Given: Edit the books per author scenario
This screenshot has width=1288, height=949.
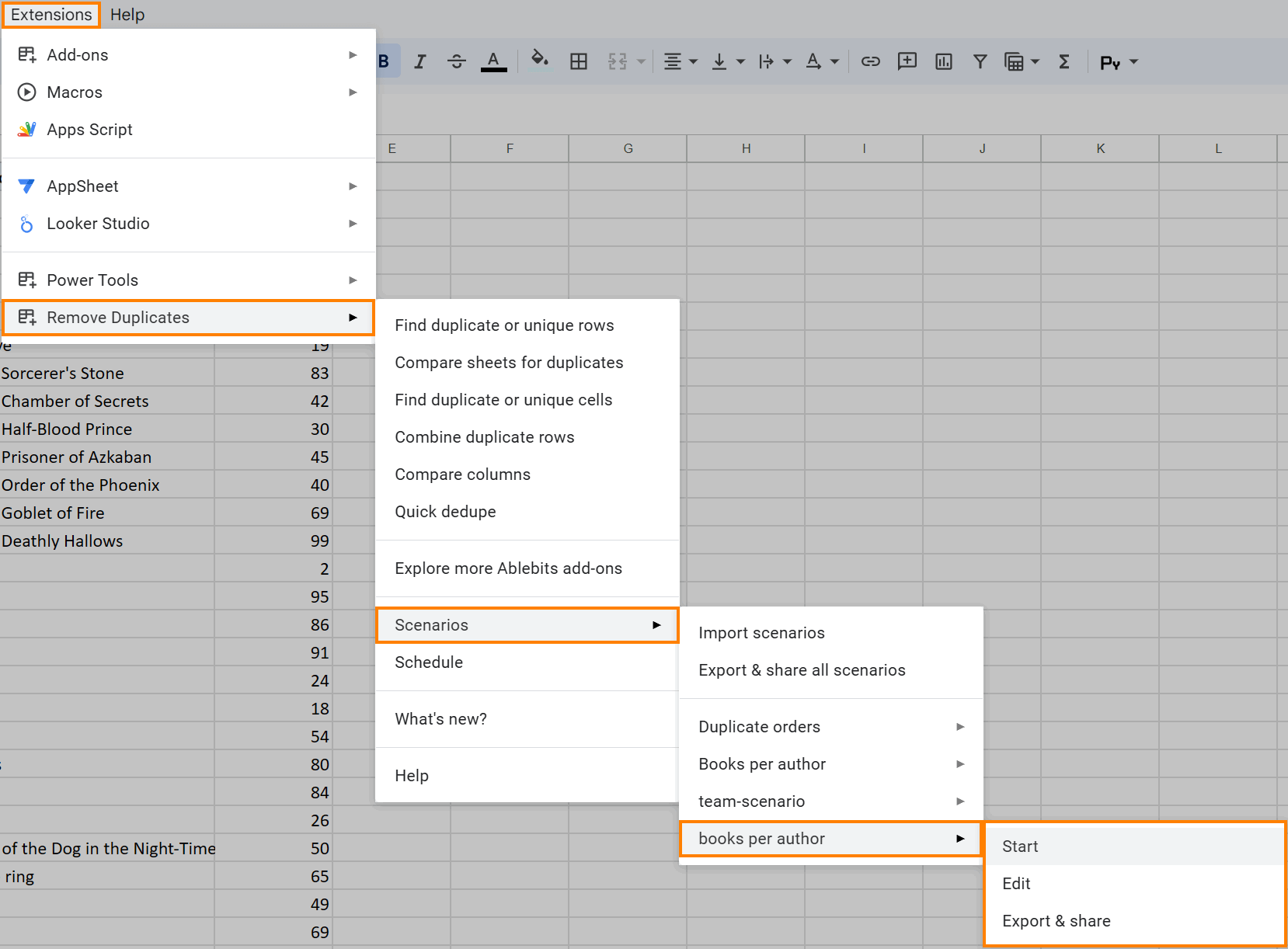Looking at the screenshot, I should pos(1135,884).
